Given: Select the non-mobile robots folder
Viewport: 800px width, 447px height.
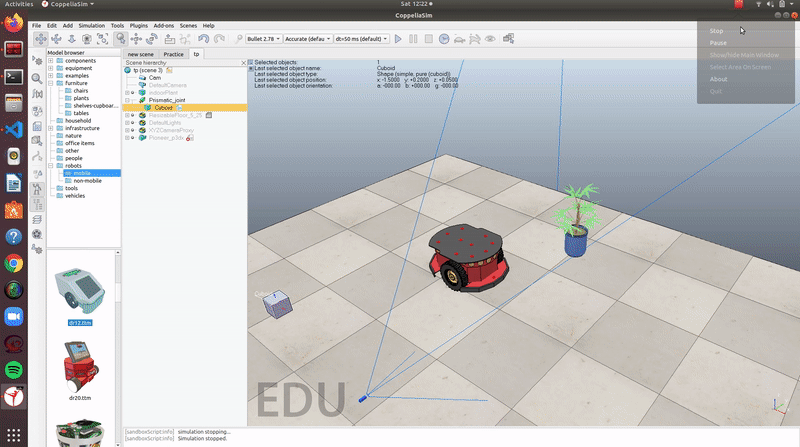Looking at the screenshot, I should (87, 181).
